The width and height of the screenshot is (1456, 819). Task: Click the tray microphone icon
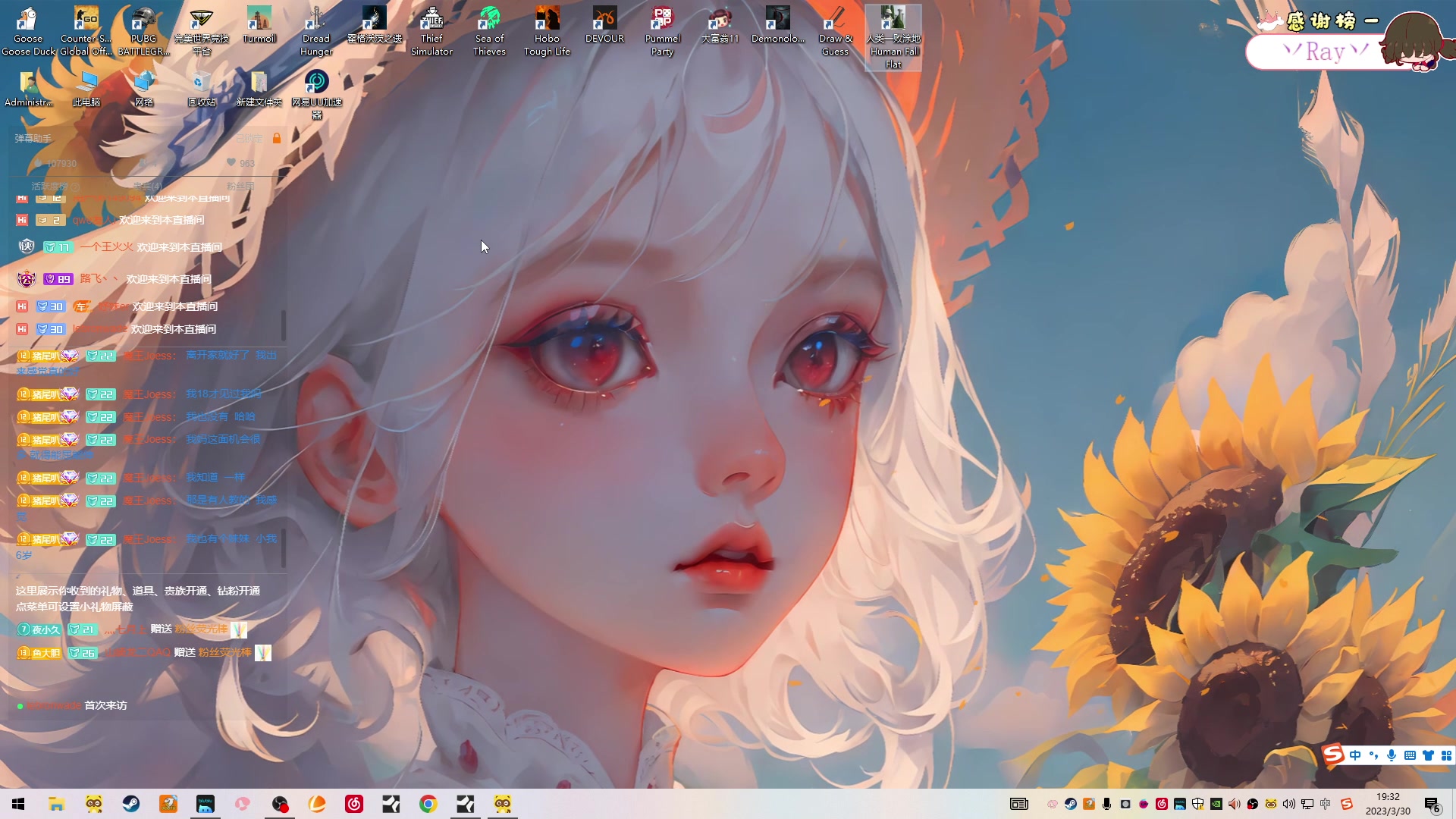(x=1107, y=804)
